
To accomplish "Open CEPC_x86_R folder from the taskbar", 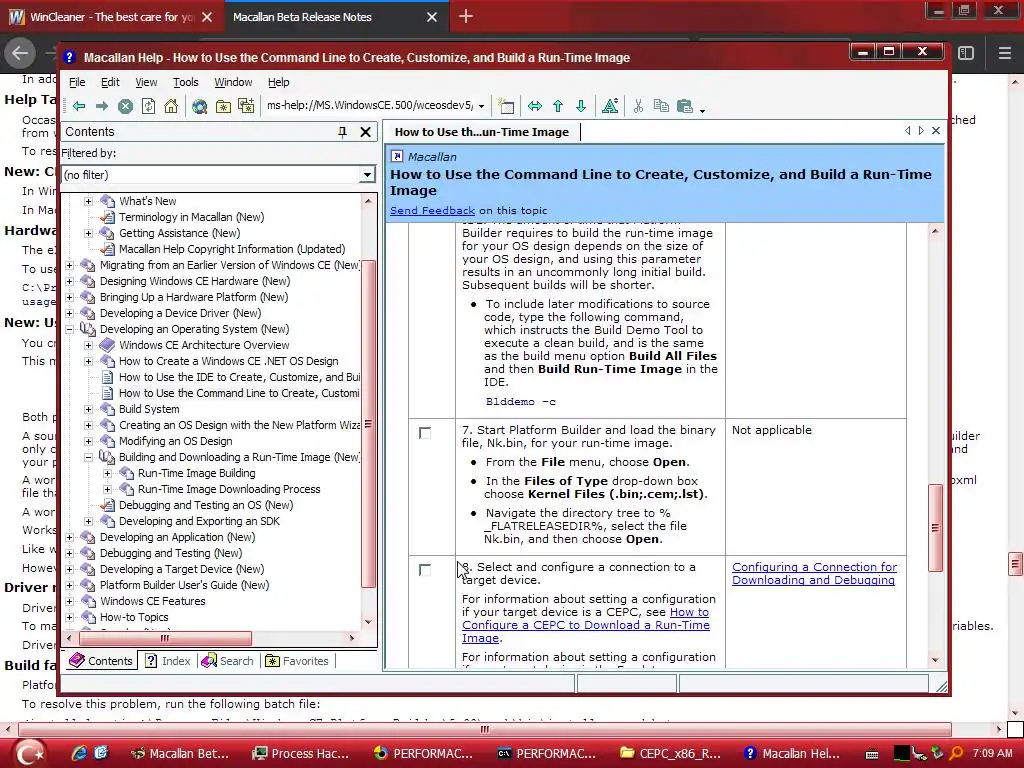I will (670, 753).
